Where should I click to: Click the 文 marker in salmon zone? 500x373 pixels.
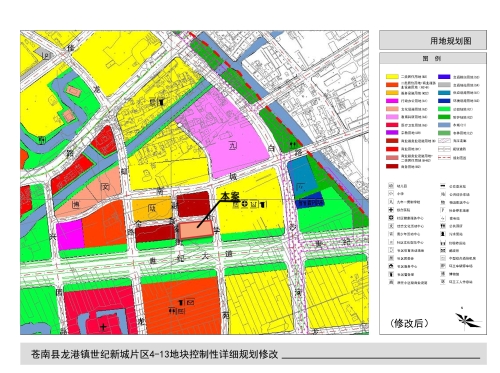click(x=105, y=187)
